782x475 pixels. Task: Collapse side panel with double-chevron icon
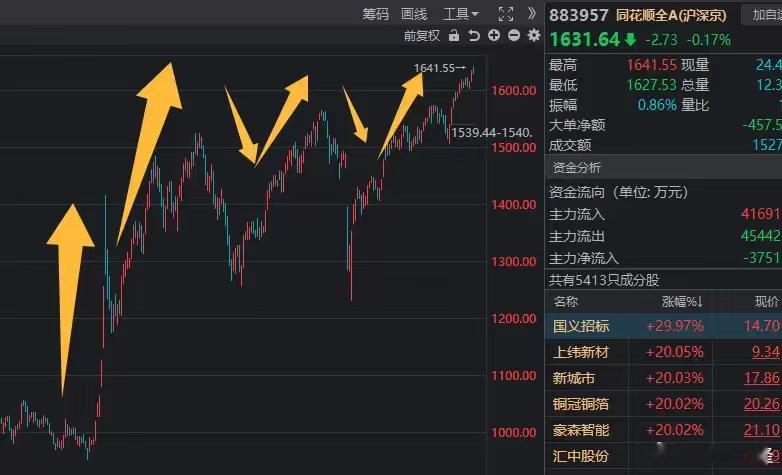(x=532, y=13)
